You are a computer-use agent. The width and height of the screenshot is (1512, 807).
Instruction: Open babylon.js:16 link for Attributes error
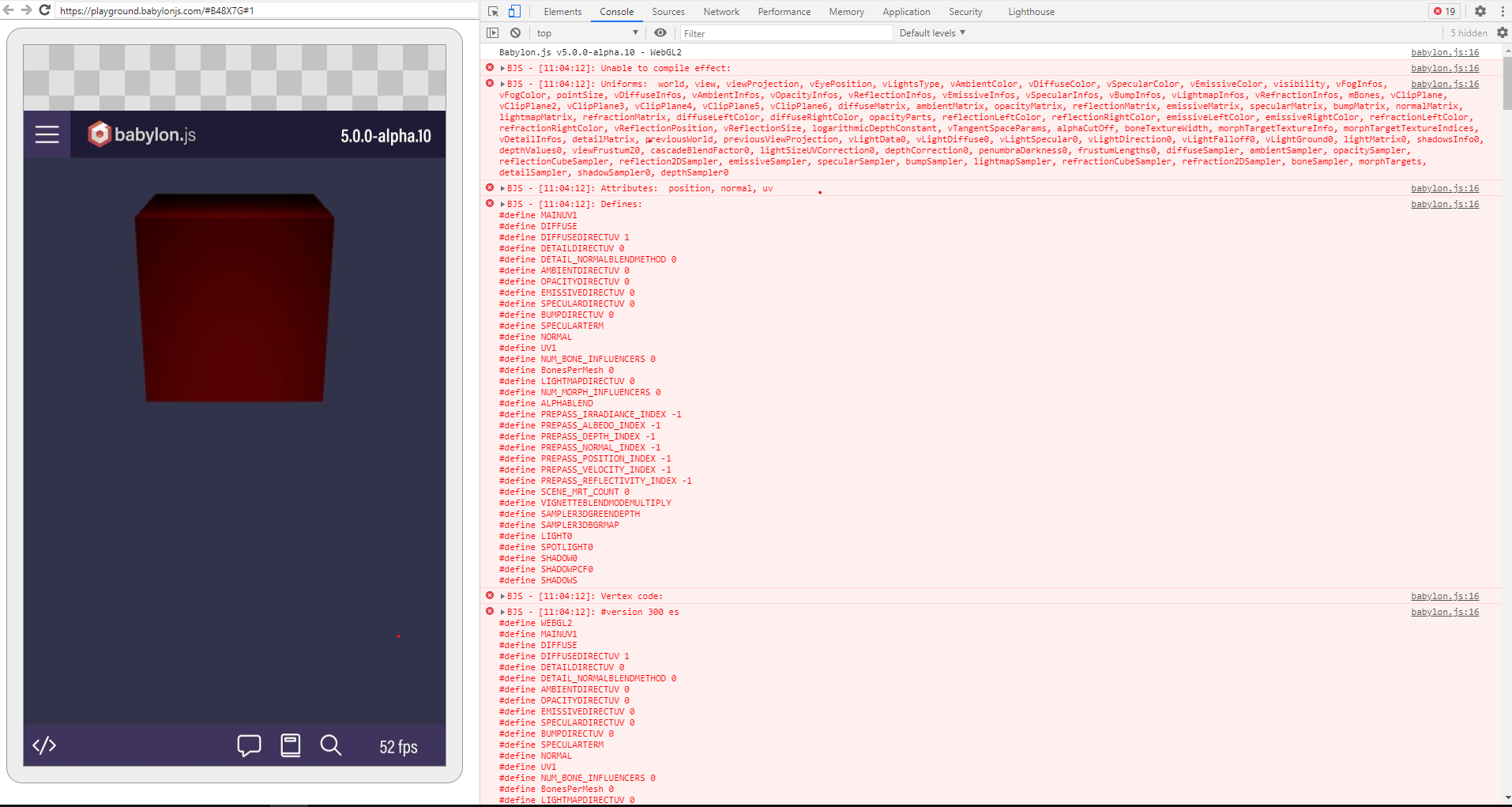click(1445, 188)
